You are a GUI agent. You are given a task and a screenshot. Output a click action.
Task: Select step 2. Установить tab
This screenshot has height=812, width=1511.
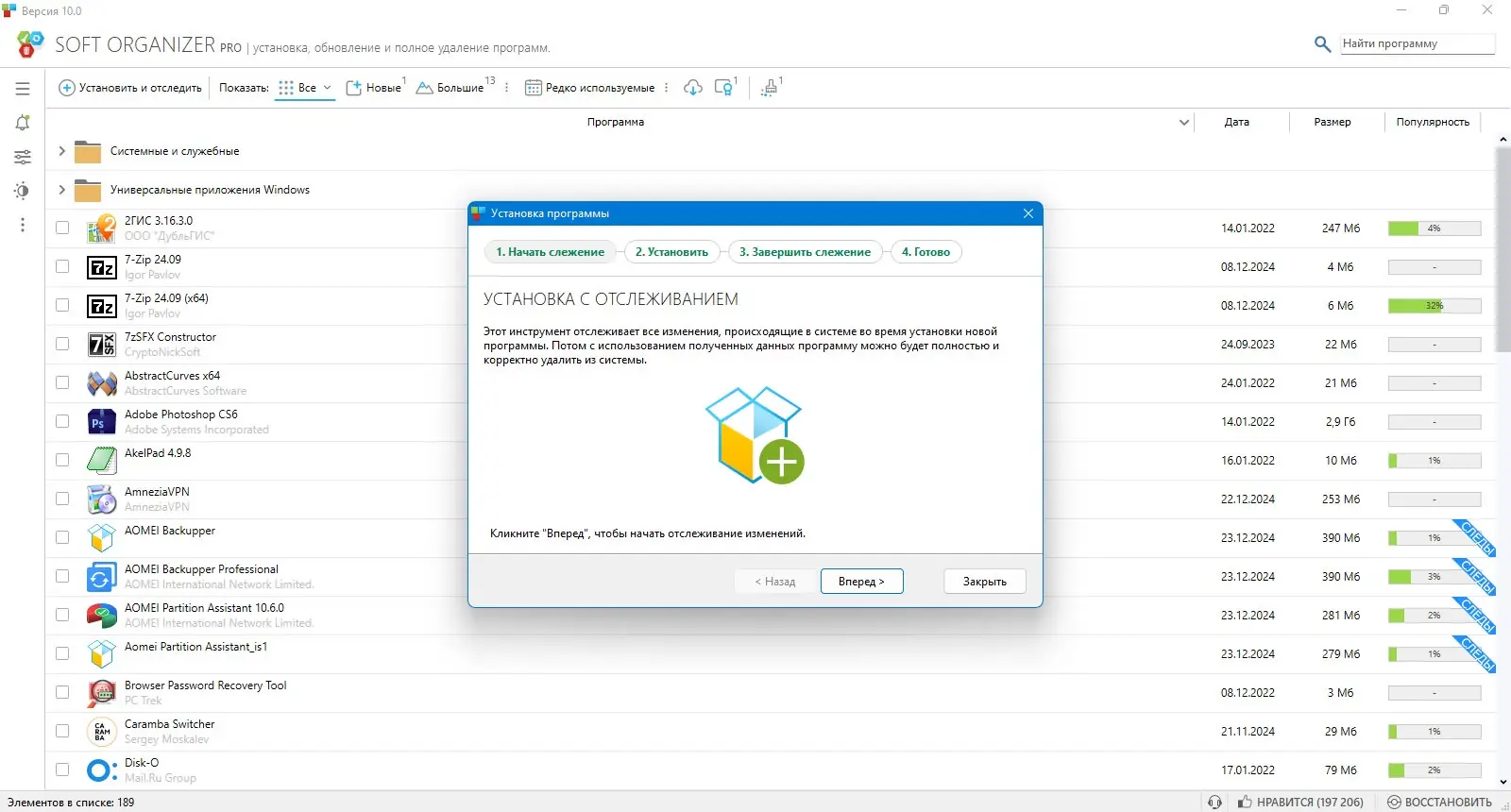[671, 252]
